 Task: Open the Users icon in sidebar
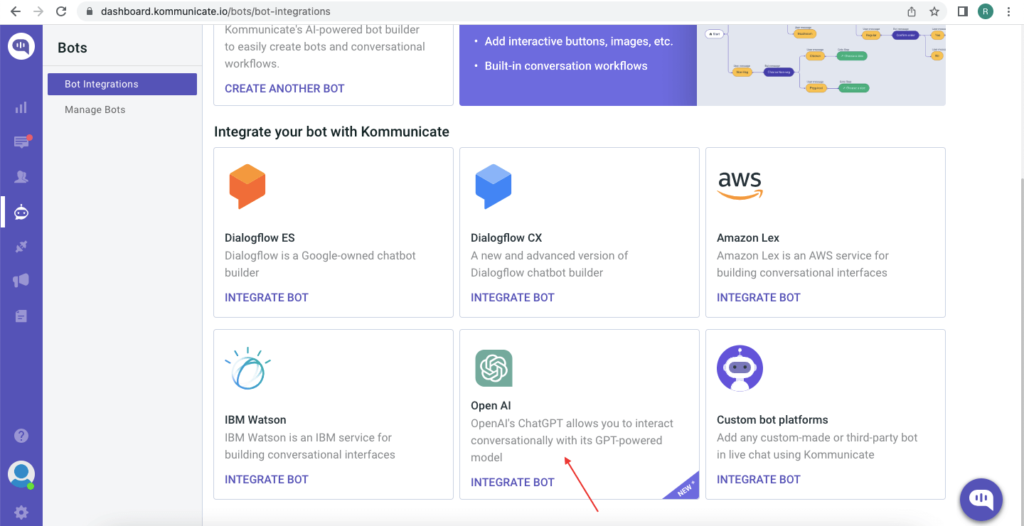tap(21, 177)
